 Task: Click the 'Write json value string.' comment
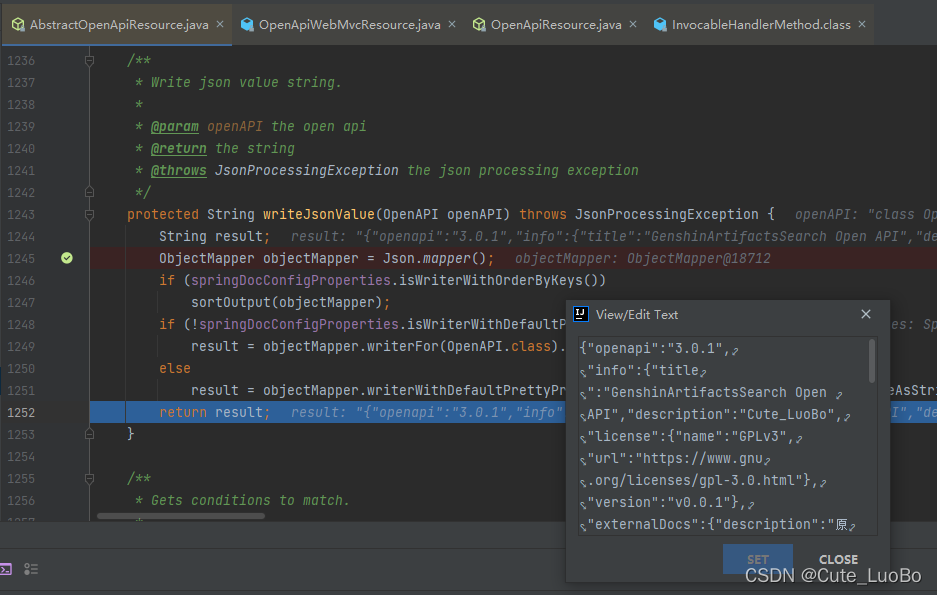pyautogui.click(x=246, y=82)
